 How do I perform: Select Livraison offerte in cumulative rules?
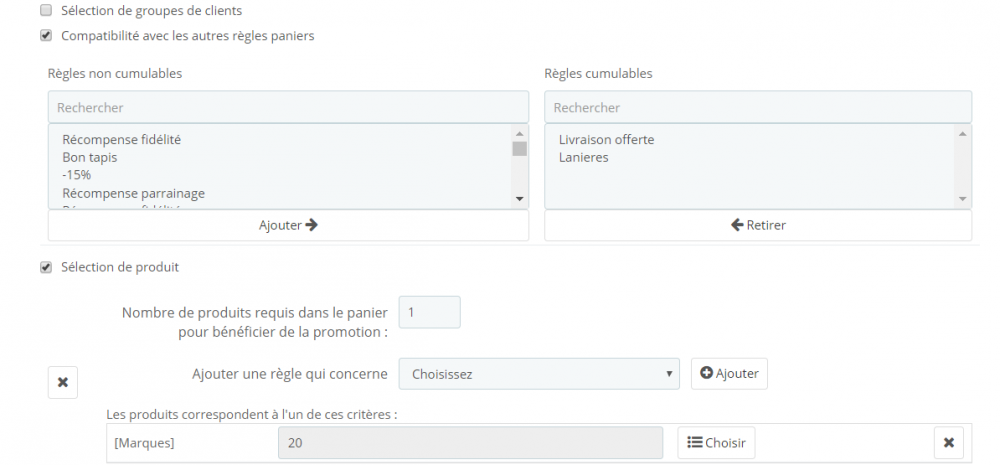606,140
